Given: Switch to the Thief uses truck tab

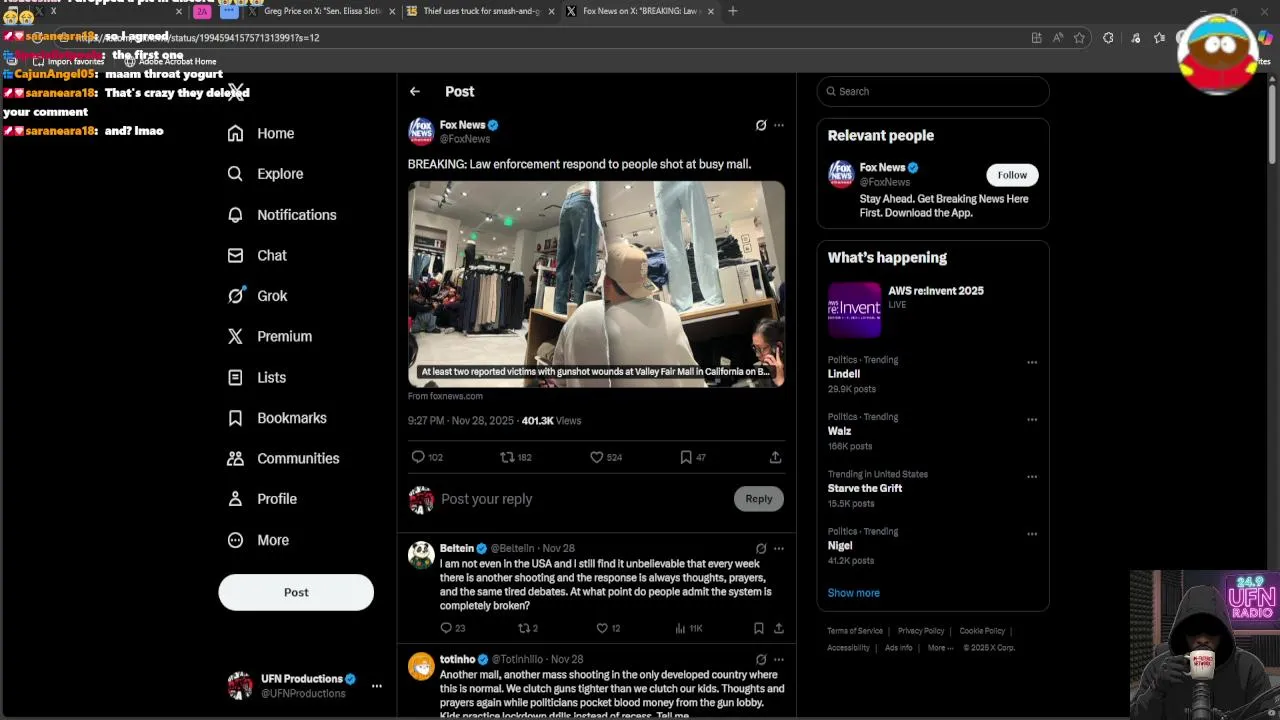Looking at the screenshot, I should [480, 11].
